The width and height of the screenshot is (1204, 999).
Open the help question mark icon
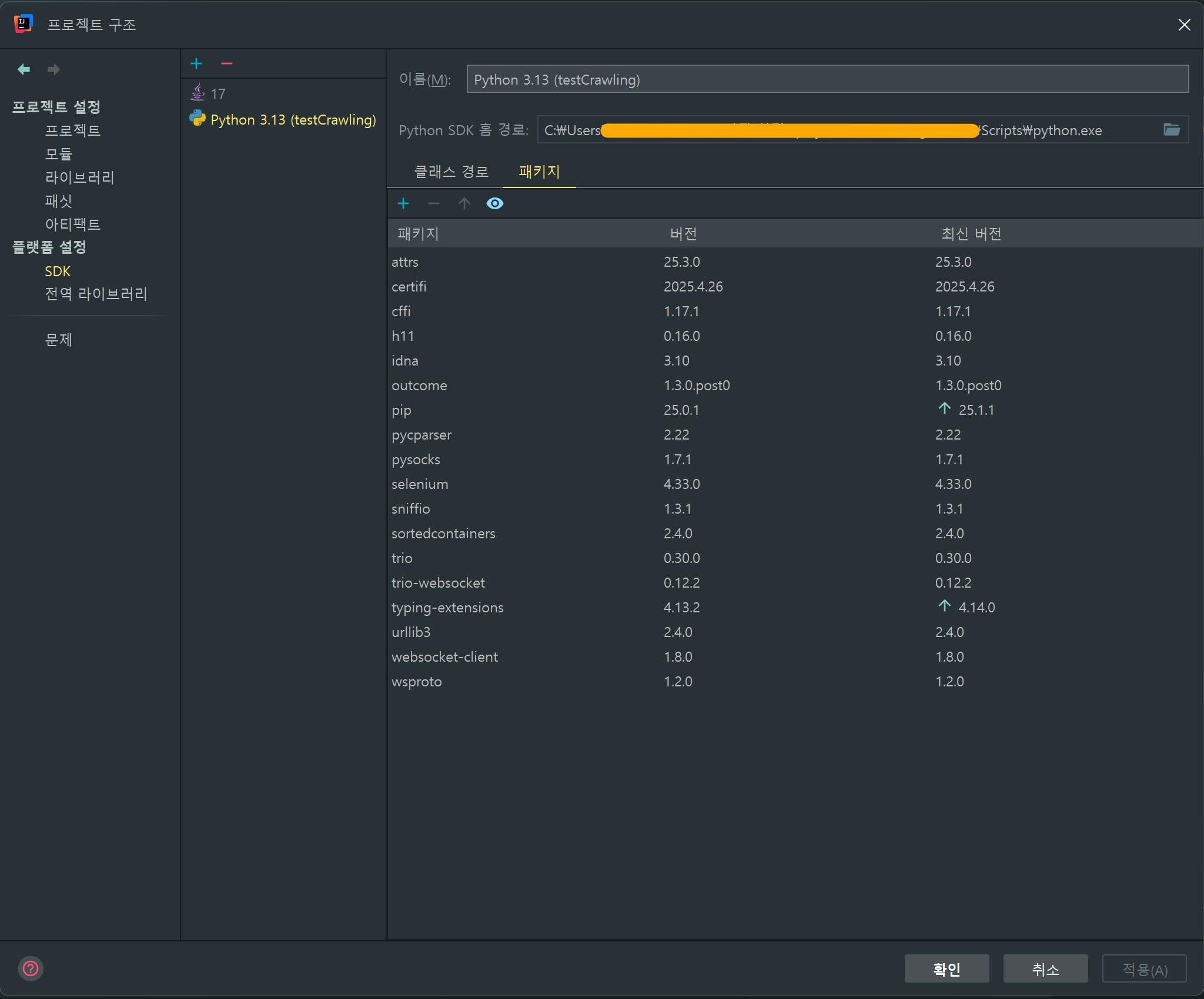tap(31, 968)
